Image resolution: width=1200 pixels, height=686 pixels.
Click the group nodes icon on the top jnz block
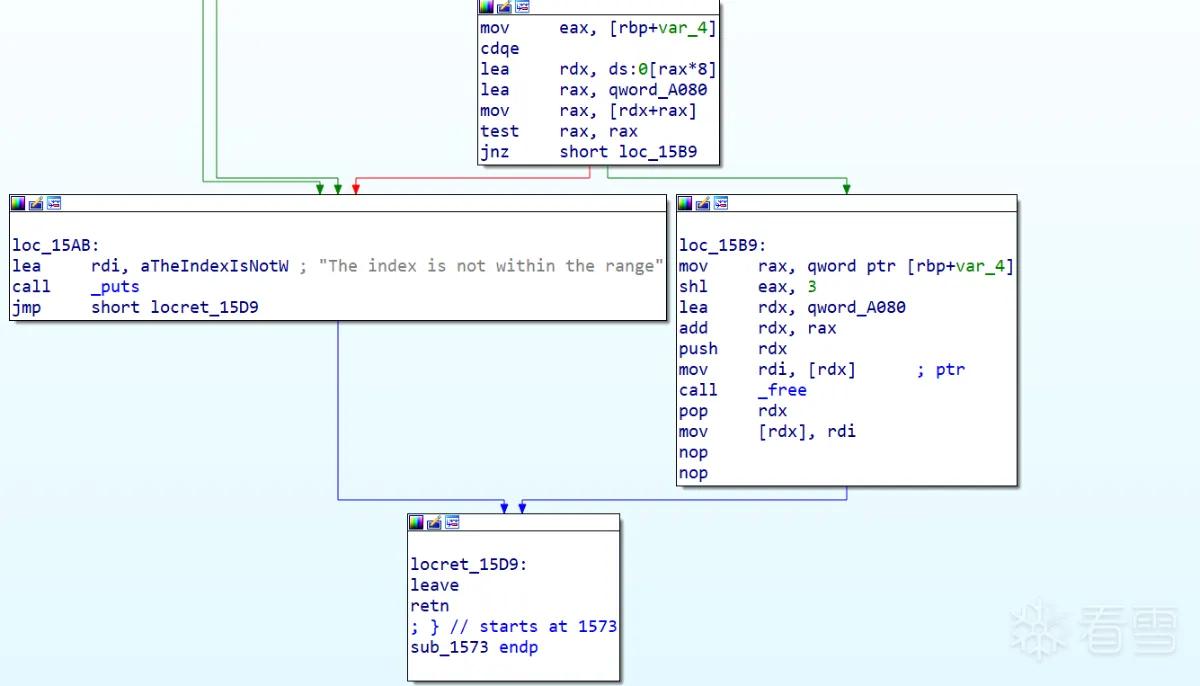pos(522,7)
